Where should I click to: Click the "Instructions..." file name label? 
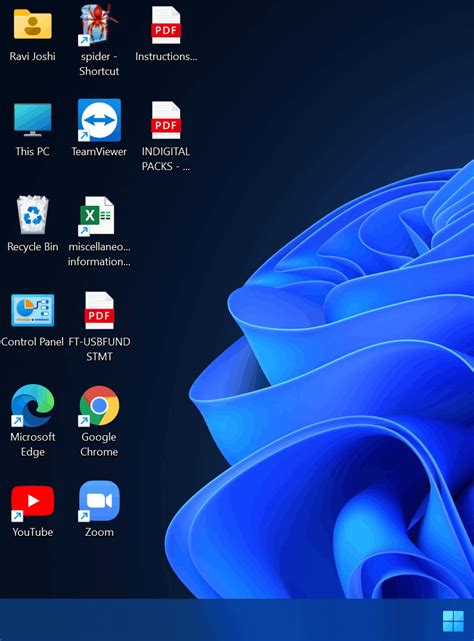pos(166,56)
